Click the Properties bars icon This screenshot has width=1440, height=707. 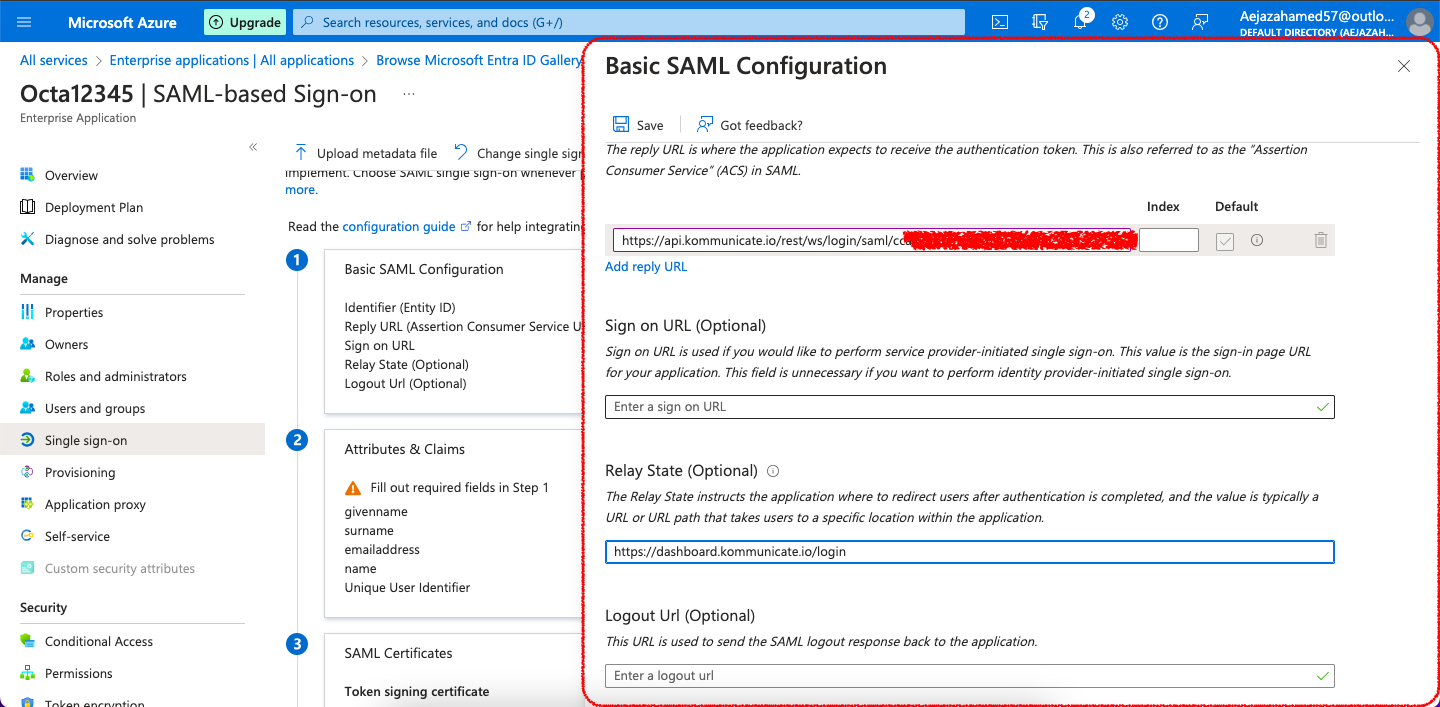28,312
